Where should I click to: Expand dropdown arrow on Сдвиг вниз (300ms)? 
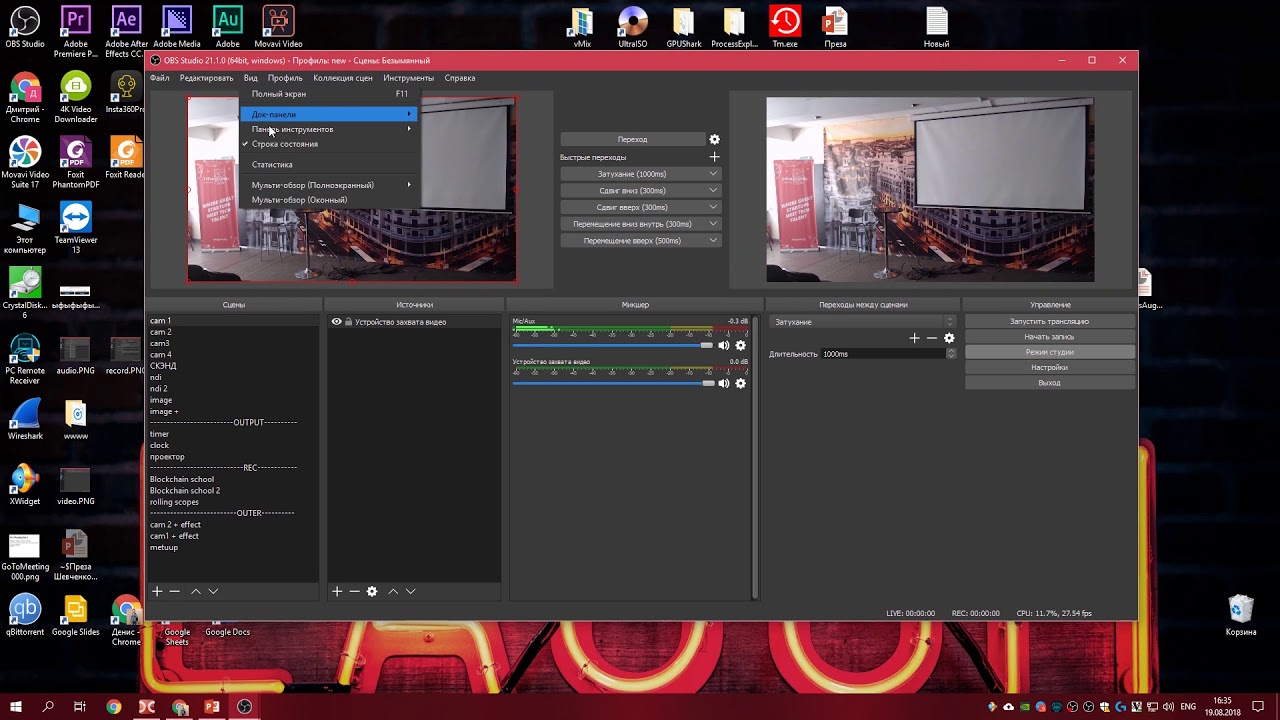(713, 190)
